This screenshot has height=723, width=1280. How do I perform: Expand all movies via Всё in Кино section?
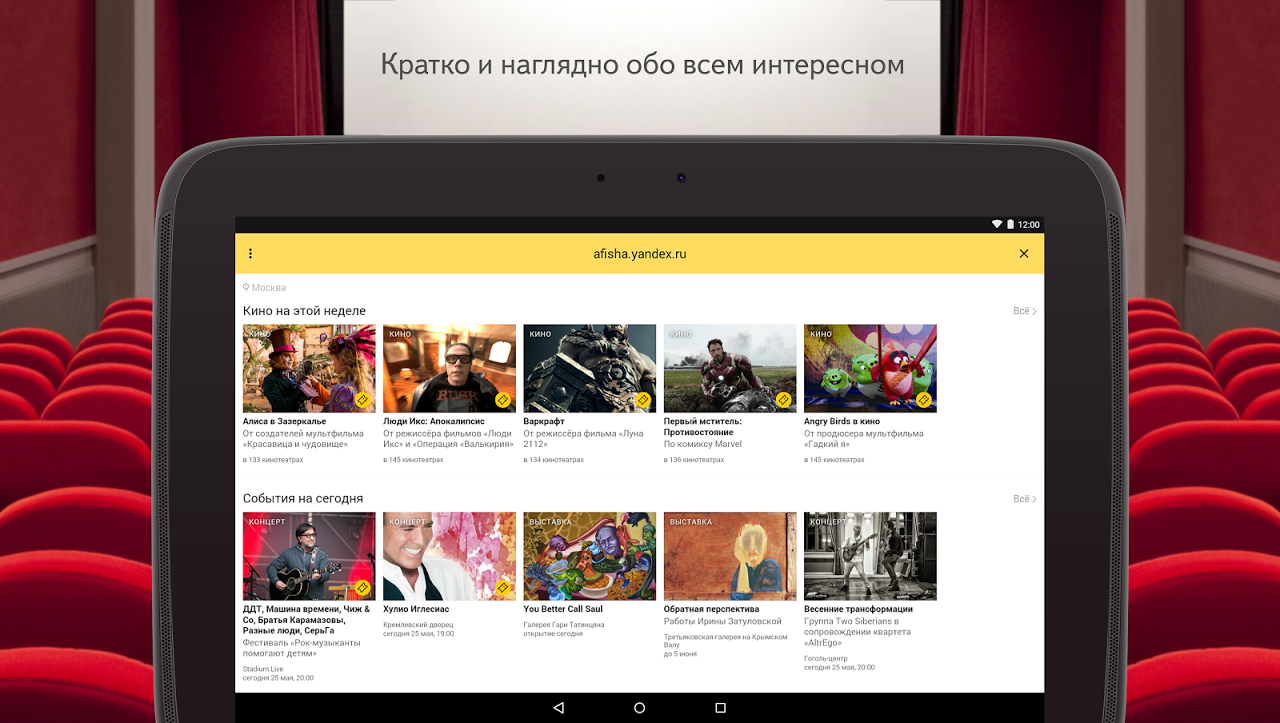[1024, 311]
